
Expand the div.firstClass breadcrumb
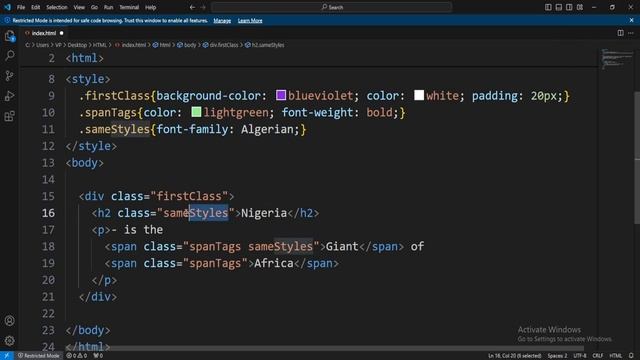click(220, 45)
